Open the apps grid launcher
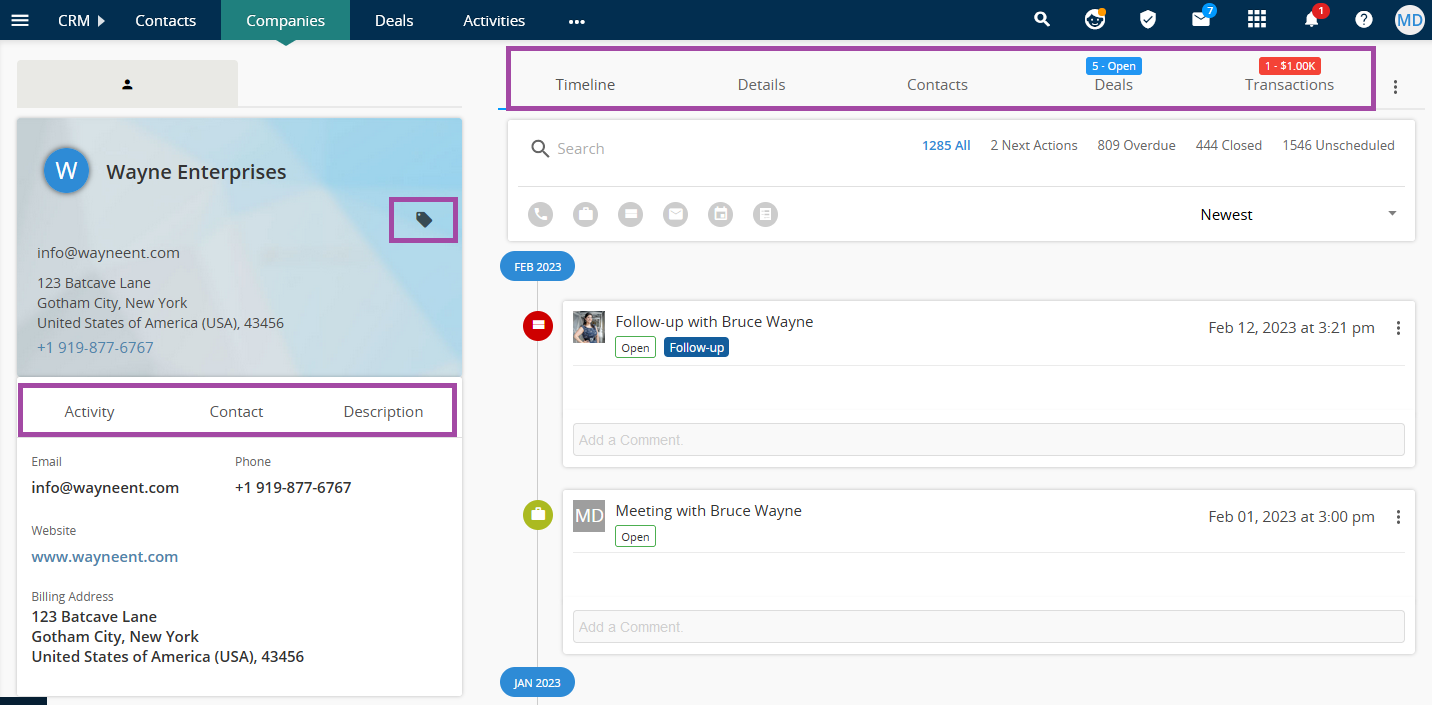Screen dimensions: 1432x705 click(x=1257, y=20)
